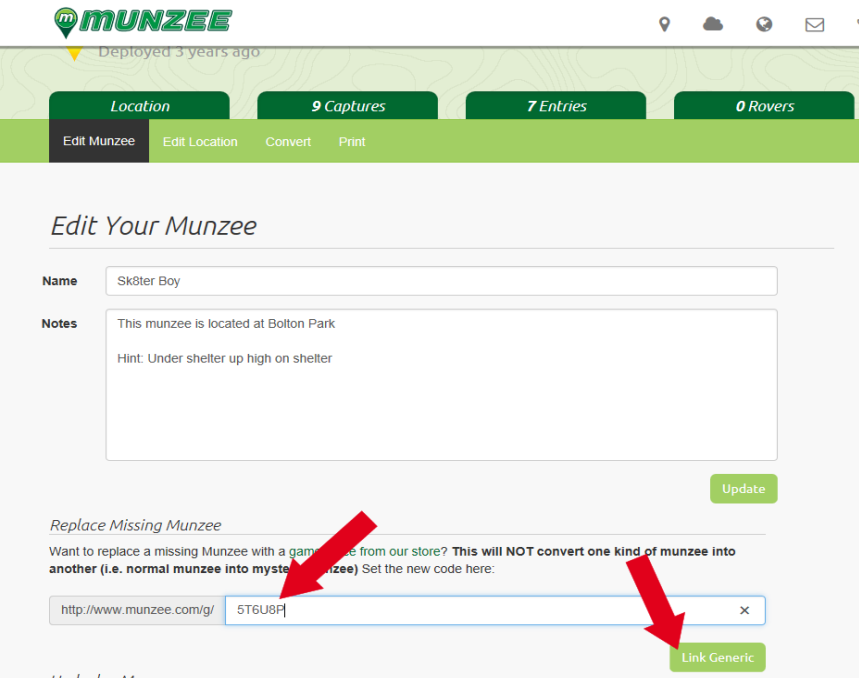Open the Convert submenu item
Image resolution: width=859 pixels, height=678 pixels.
coord(288,142)
